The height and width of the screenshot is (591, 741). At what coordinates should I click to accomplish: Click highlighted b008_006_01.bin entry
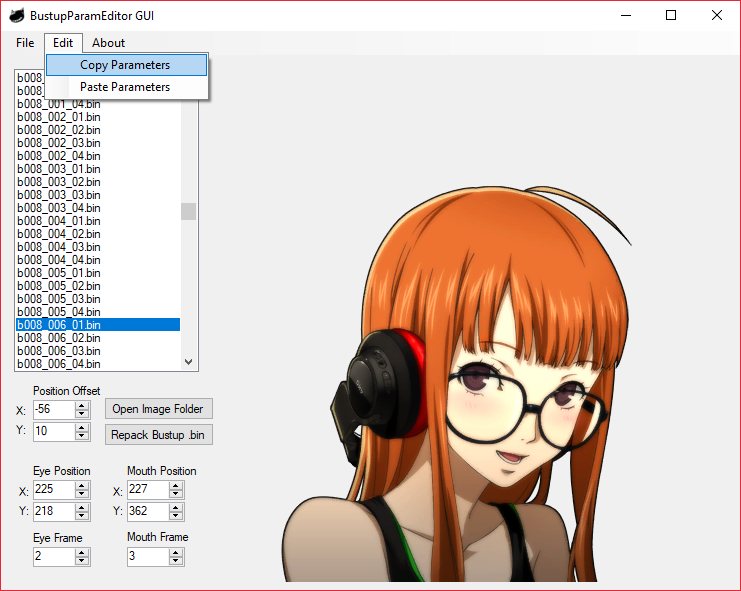[x=98, y=325]
